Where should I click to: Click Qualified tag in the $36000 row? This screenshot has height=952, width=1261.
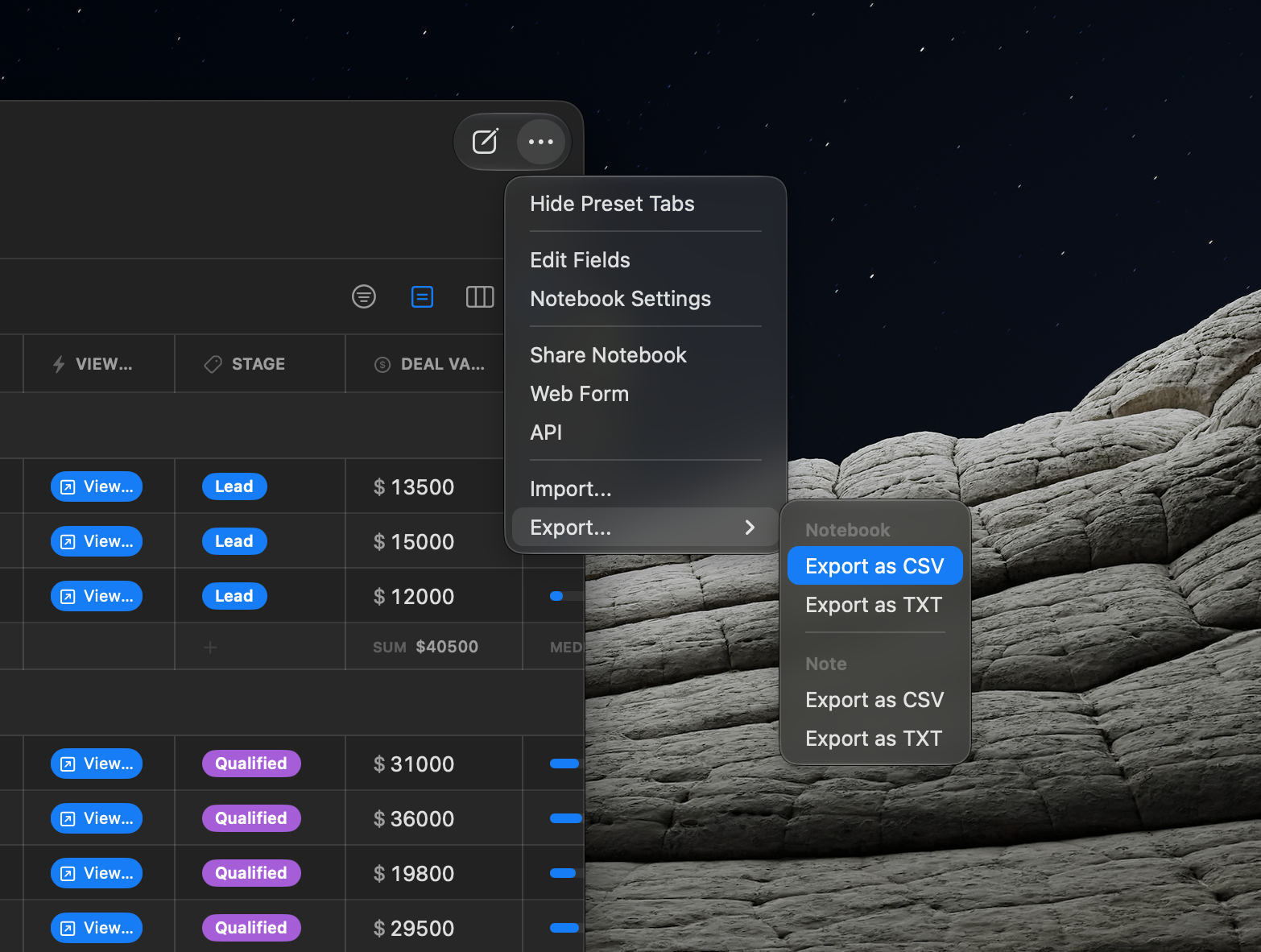coord(251,818)
